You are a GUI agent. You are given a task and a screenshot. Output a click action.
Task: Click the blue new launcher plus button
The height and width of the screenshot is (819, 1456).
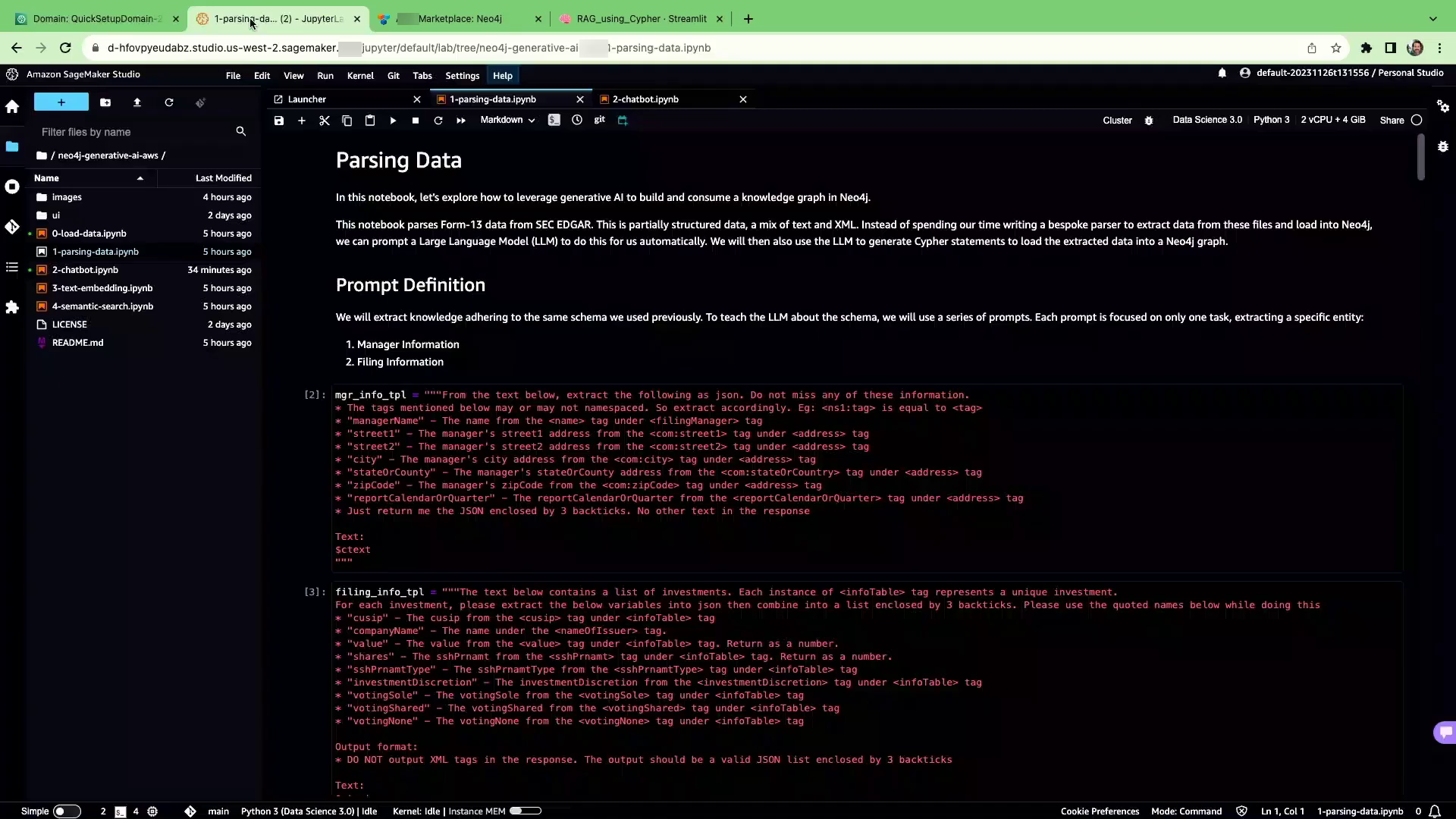pos(61,102)
